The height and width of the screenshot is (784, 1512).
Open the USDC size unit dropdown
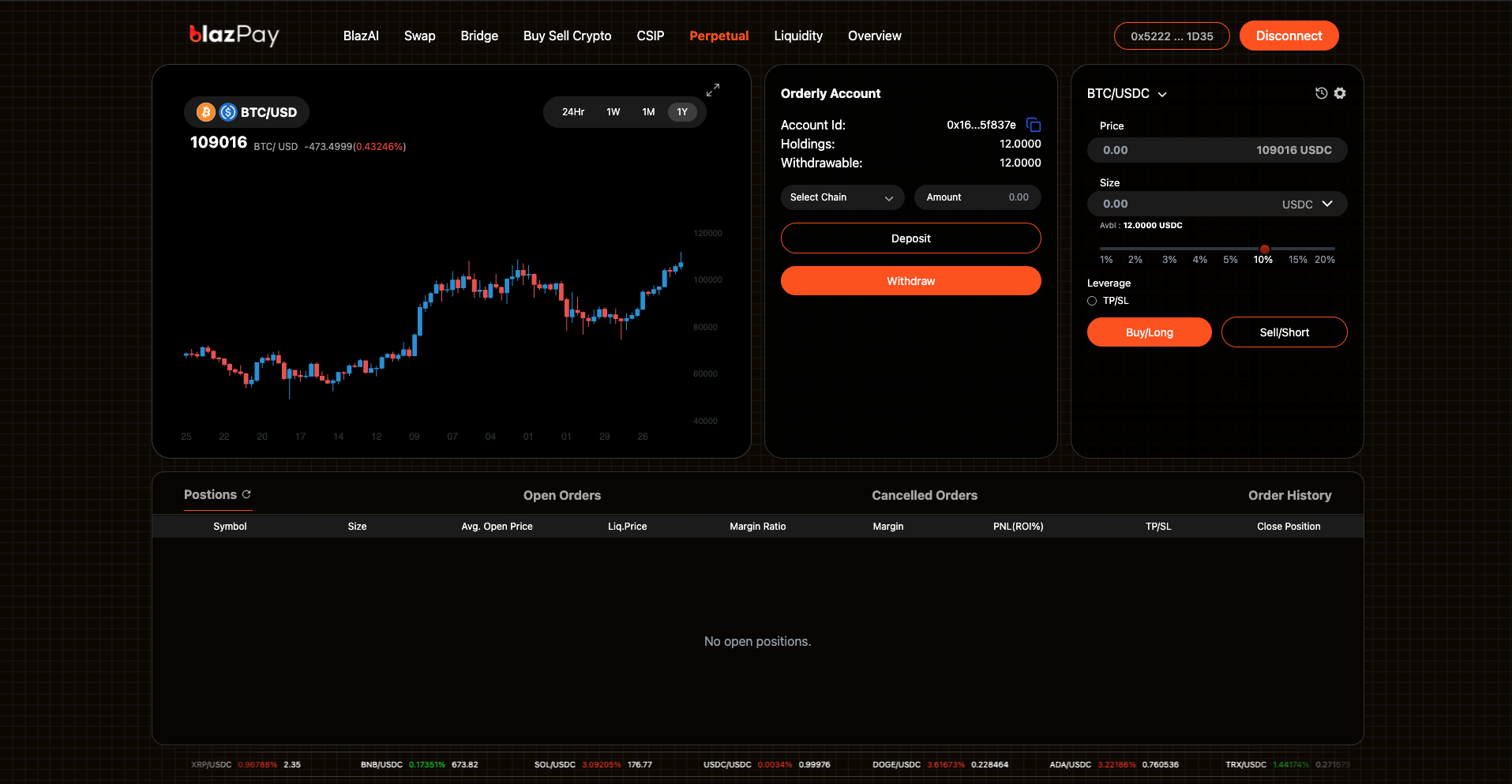click(x=1308, y=204)
